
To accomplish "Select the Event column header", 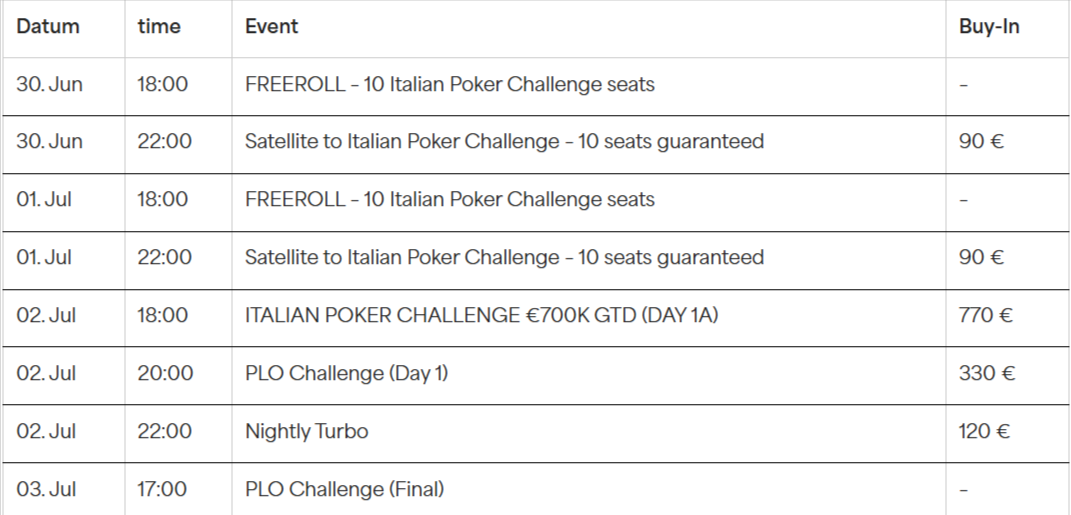I will (x=271, y=27).
